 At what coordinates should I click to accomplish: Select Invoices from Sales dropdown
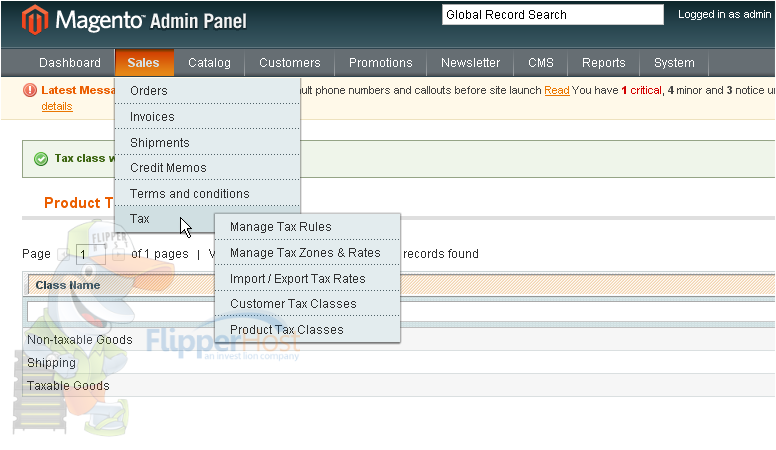pyautogui.click(x=207, y=117)
